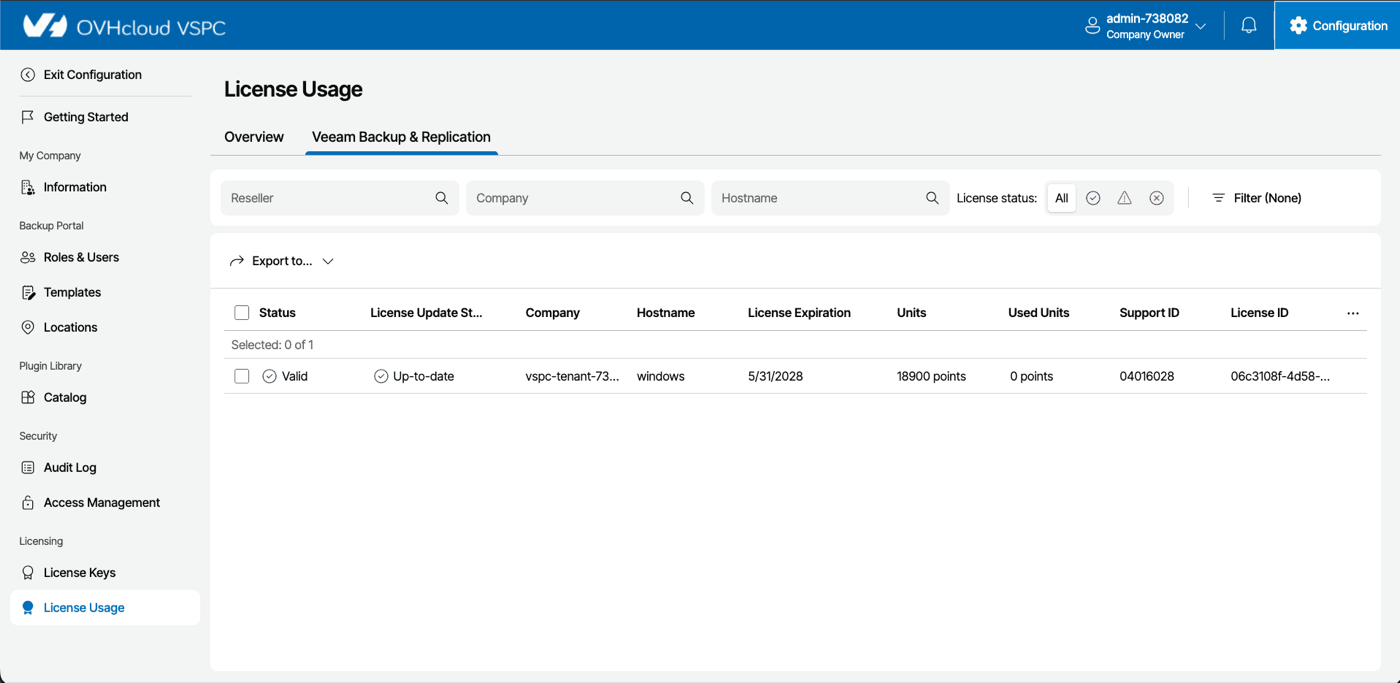
Task: Click the Valid status check icon
Action: (x=269, y=376)
